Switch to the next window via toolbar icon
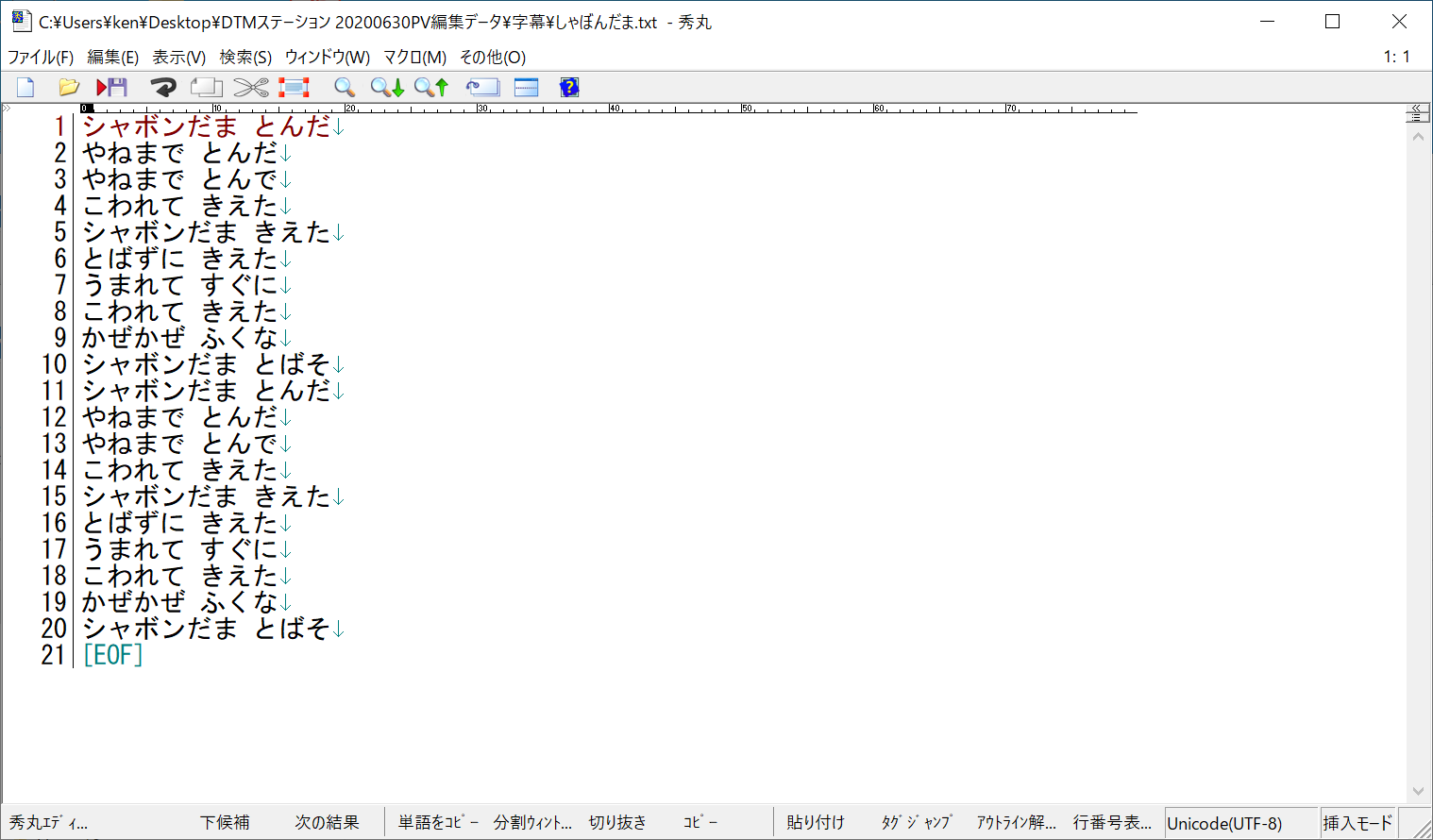The height and width of the screenshot is (840, 1433). 482,88
